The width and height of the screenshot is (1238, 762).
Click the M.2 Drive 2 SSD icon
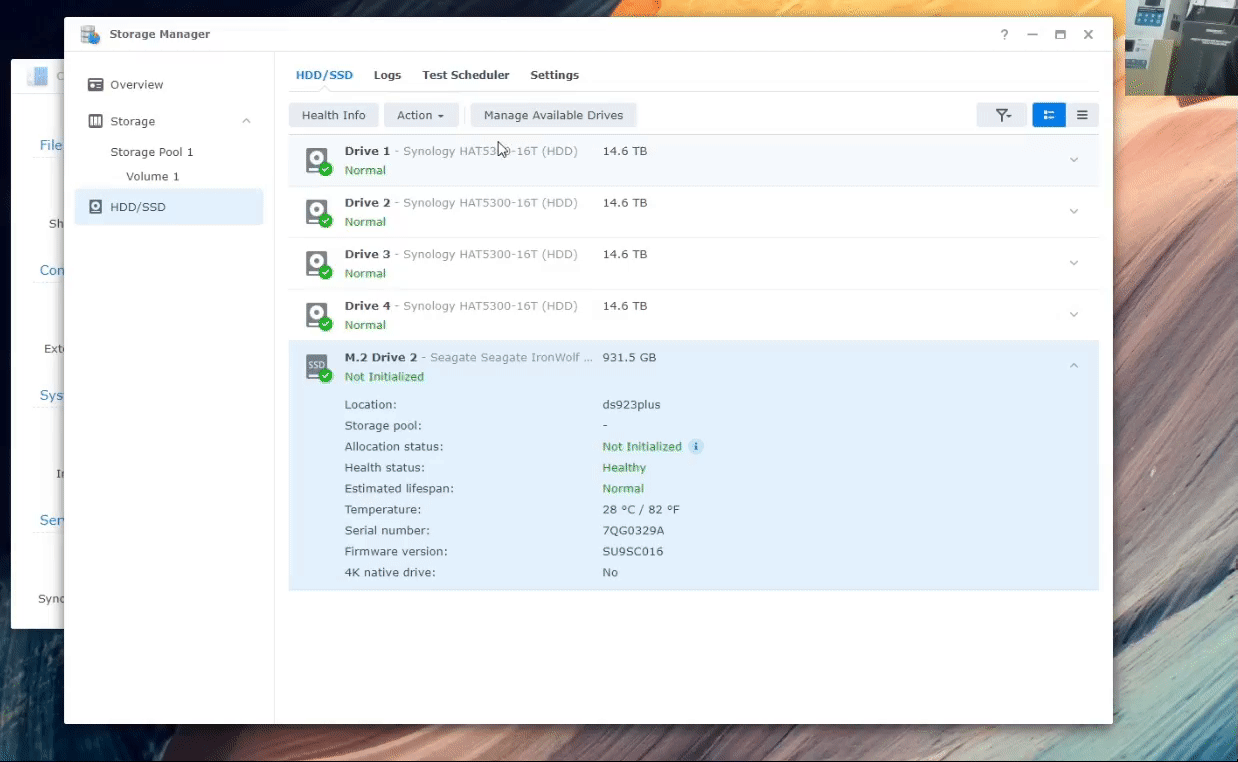(318, 367)
